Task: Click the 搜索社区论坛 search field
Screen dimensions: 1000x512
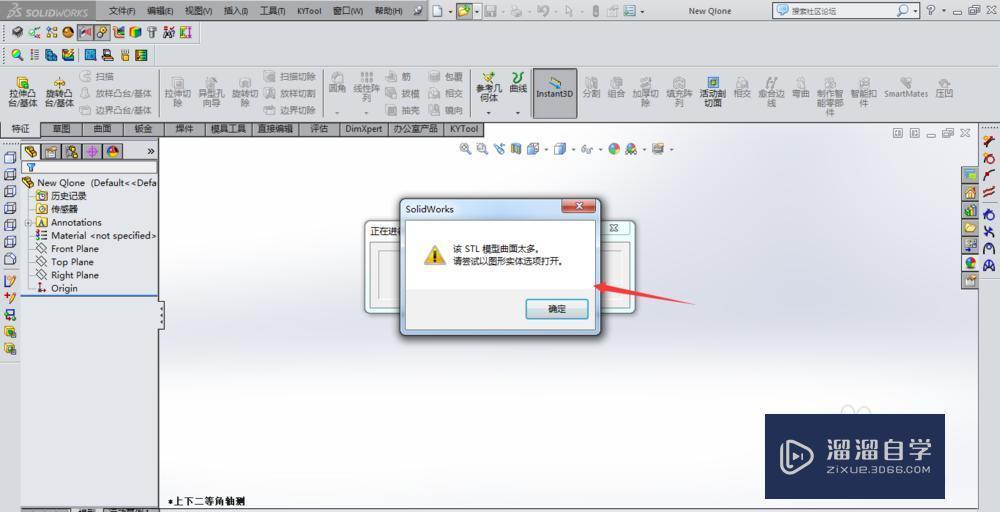Action: [841, 11]
